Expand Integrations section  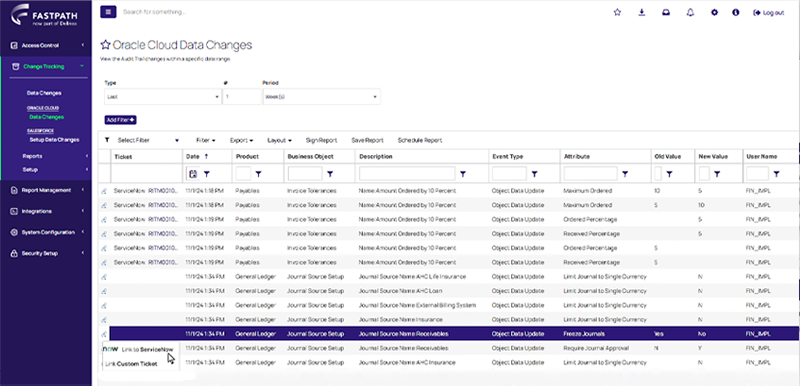[46, 211]
